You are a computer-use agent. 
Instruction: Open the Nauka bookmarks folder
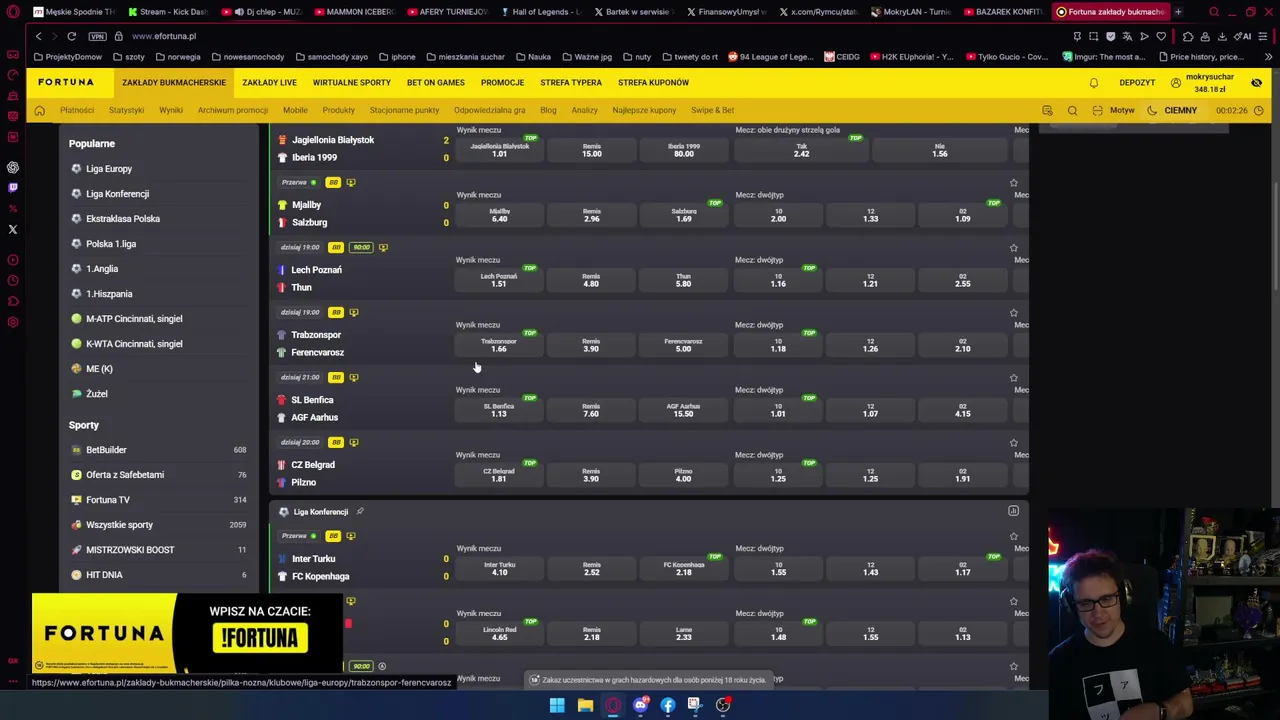coord(533,57)
